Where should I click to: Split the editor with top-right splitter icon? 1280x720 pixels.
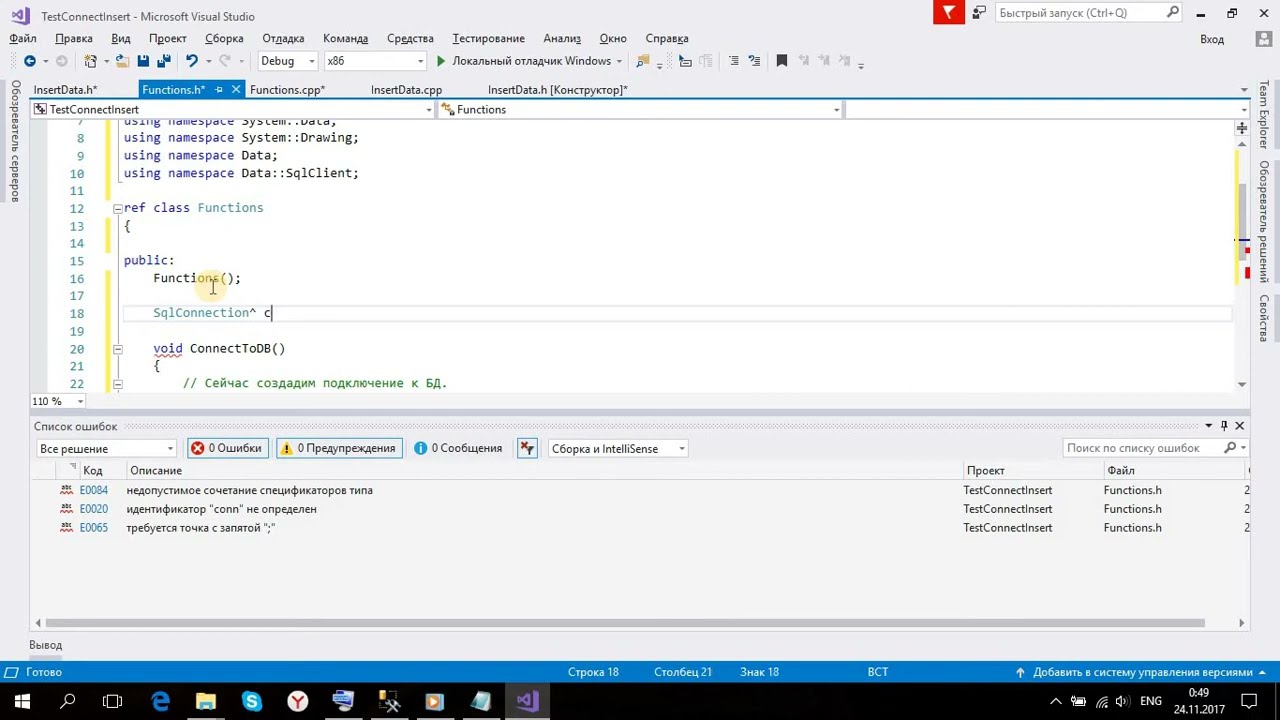(1241, 128)
